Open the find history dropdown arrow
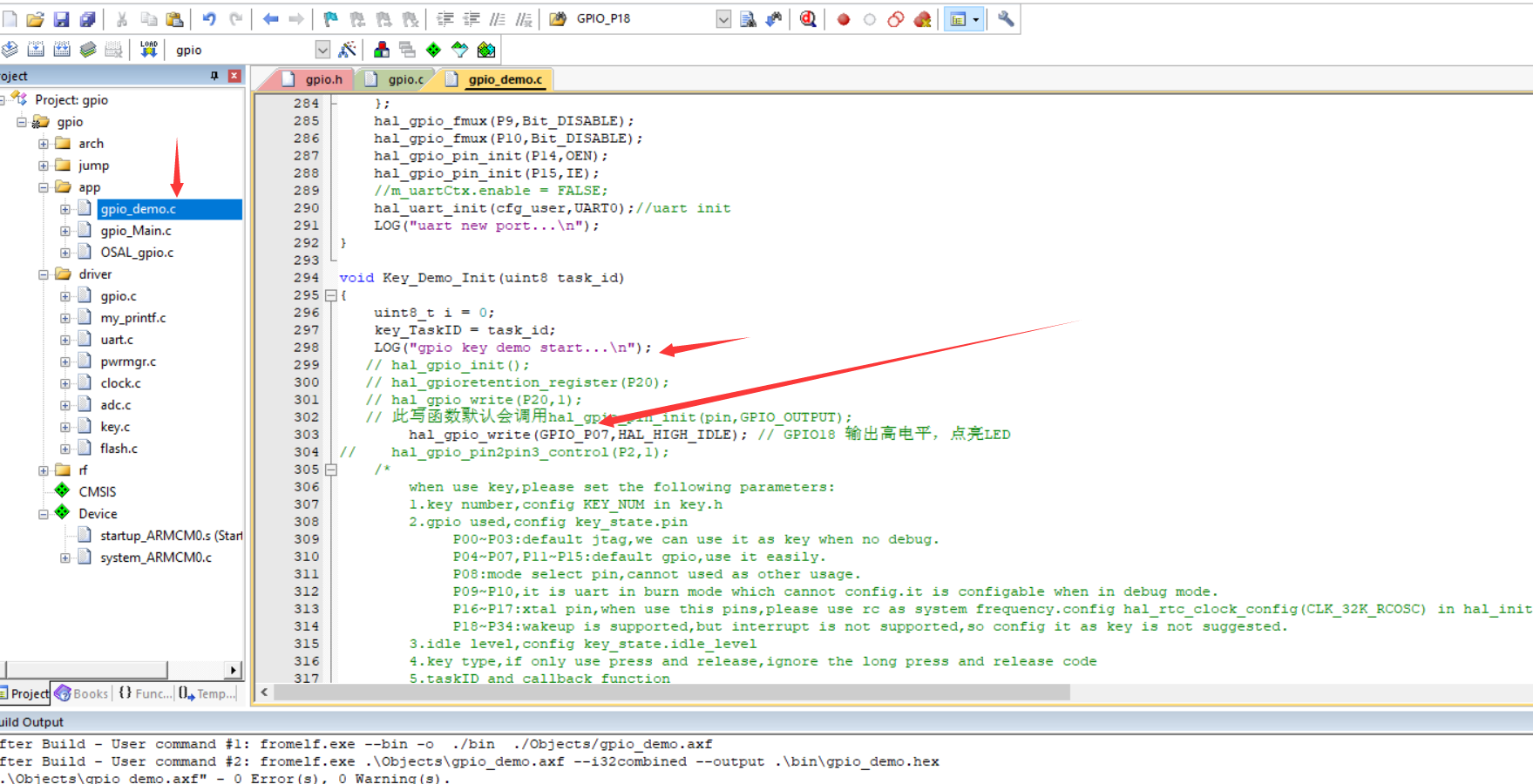 [723, 18]
